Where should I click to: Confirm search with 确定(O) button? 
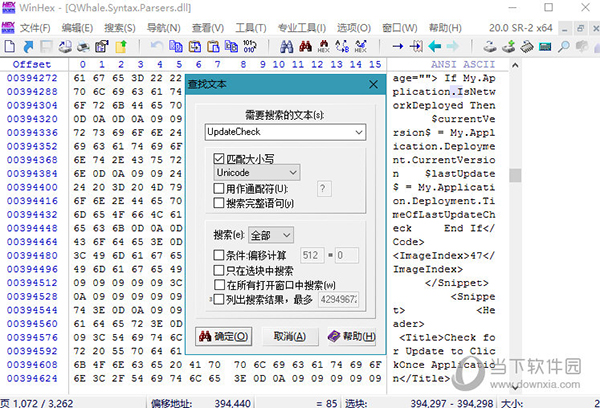pos(223,336)
